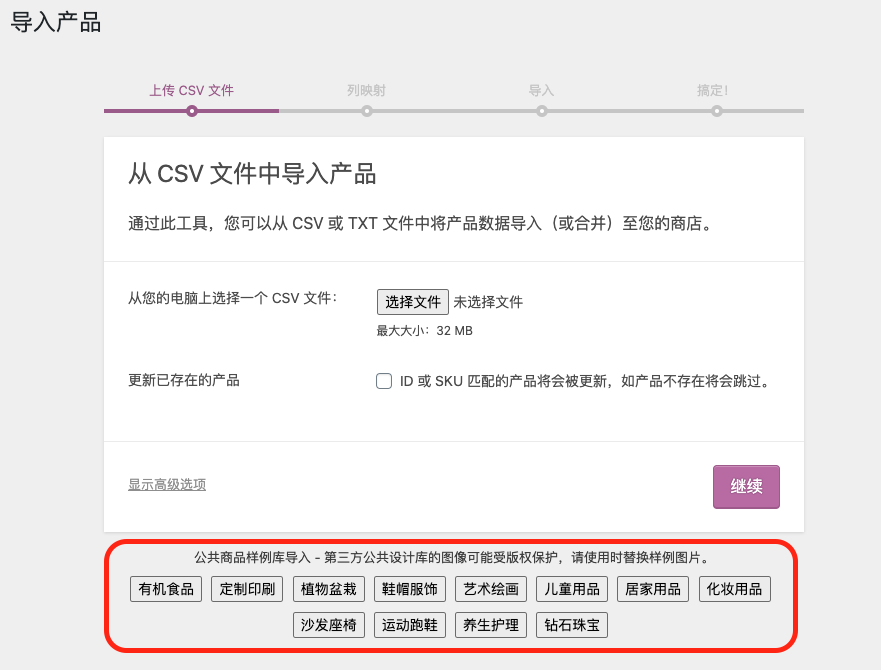Import the 艺术绘画 sample library
Image resolution: width=881 pixels, height=670 pixels.
tap(491, 589)
